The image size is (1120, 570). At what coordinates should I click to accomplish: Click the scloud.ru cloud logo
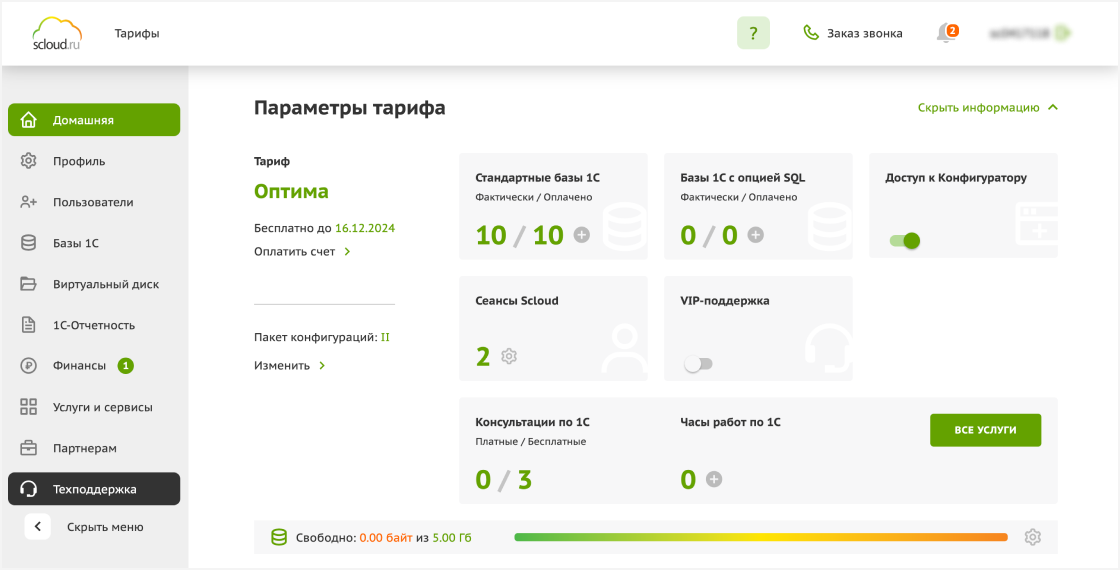(x=58, y=34)
